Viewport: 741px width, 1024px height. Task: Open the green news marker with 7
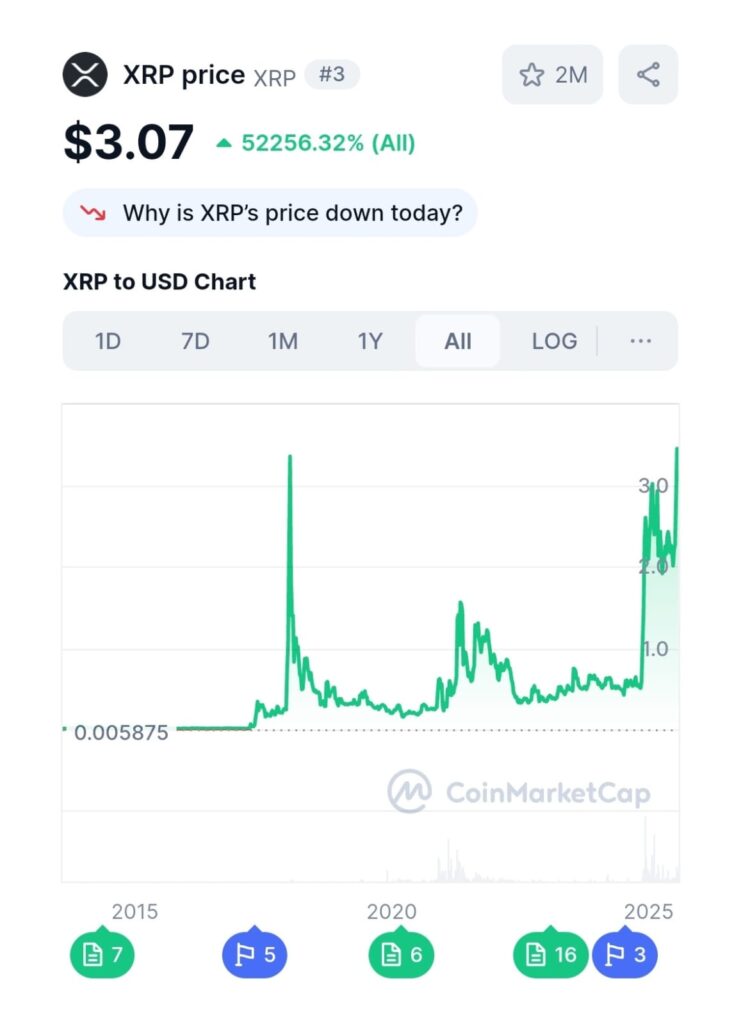[102, 955]
